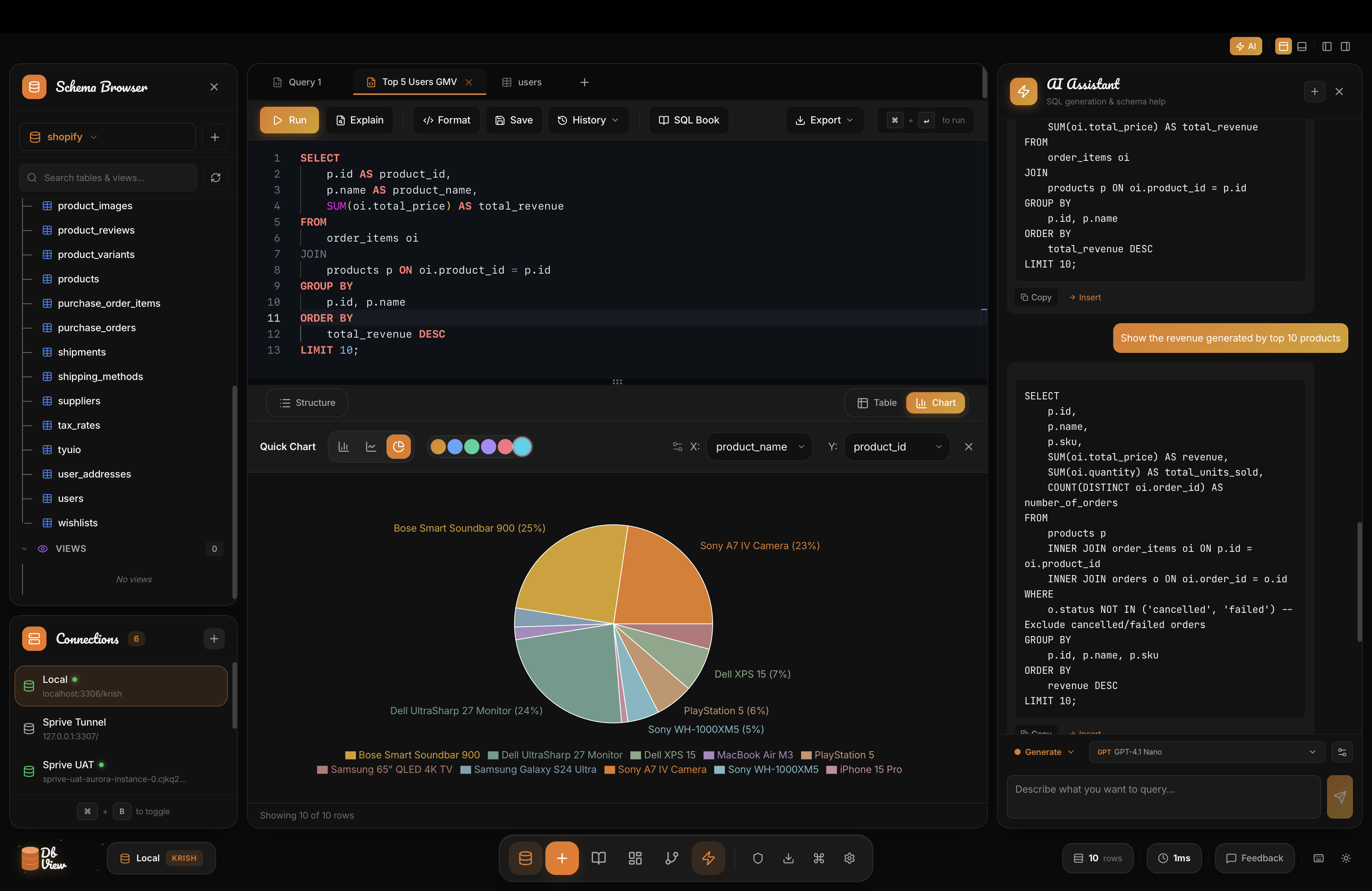Expand the GPT-4.1 Nano model selector
1372x891 pixels.
tap(1205, 752)
